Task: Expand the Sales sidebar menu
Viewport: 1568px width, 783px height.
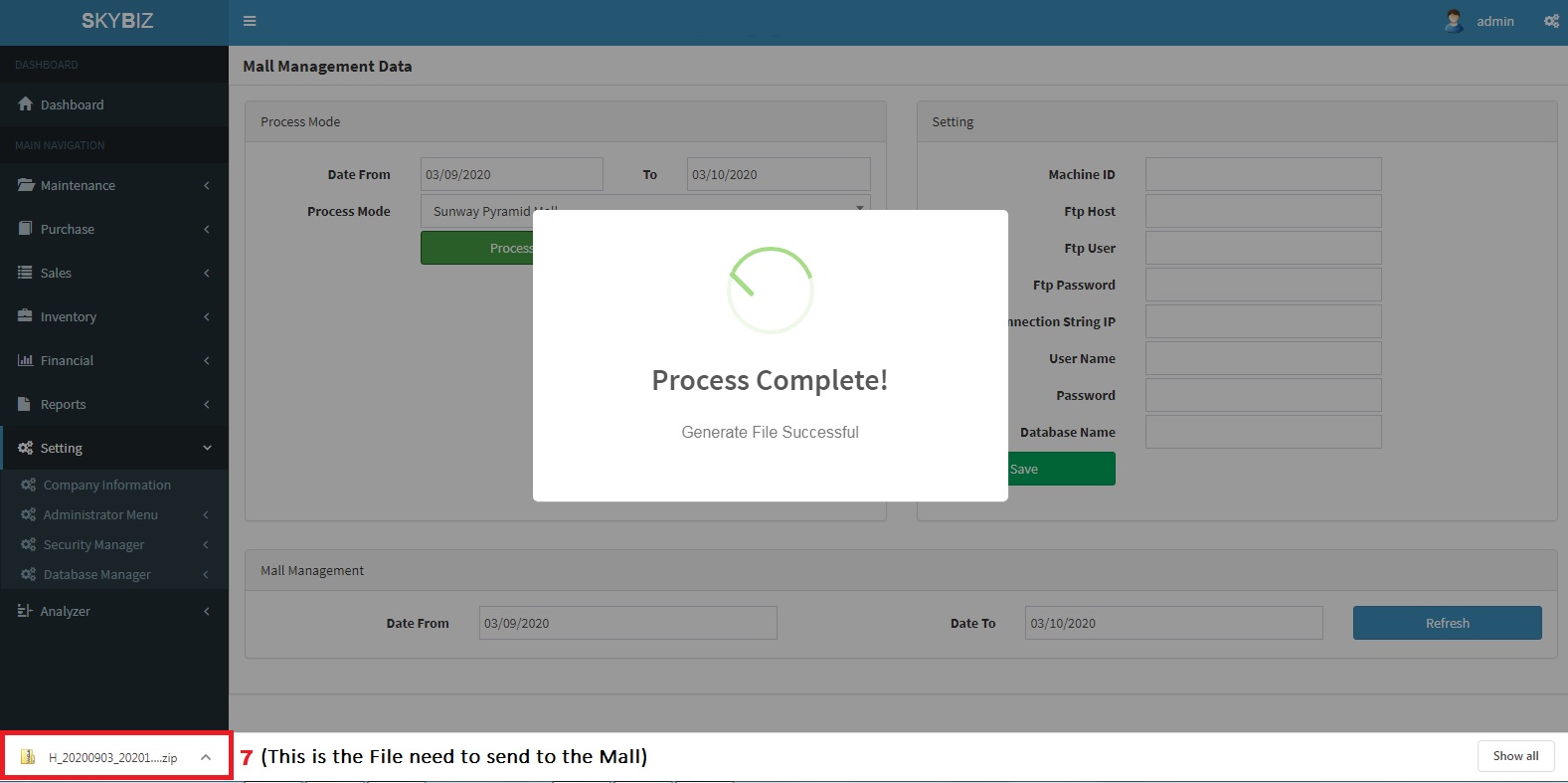Action: [x=113, y=273]
